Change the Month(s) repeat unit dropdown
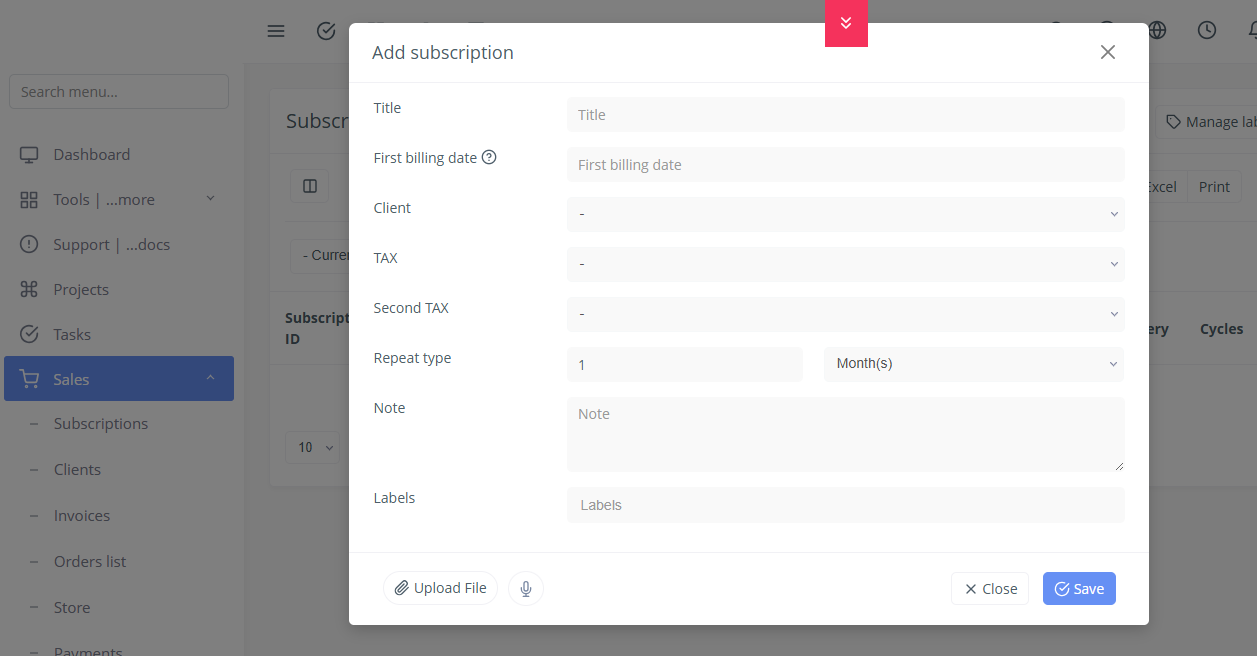 click(x=973, y=364)
